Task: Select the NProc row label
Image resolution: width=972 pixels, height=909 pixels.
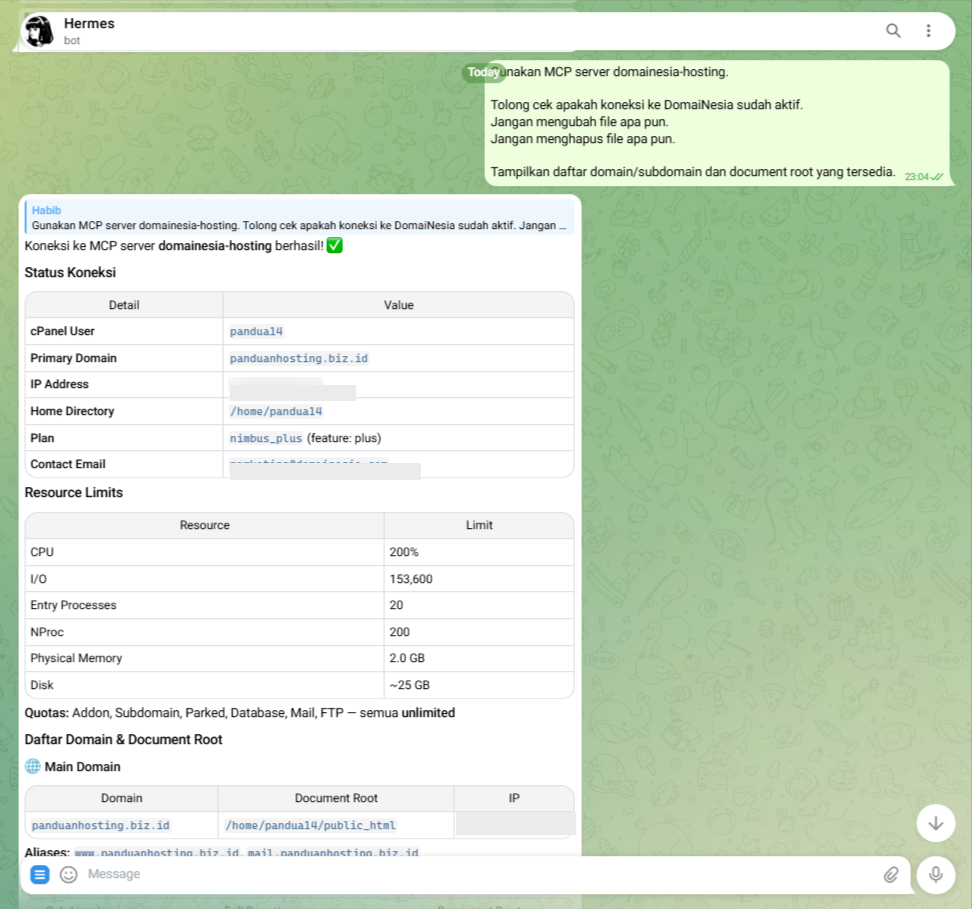Action: point(47,632)
